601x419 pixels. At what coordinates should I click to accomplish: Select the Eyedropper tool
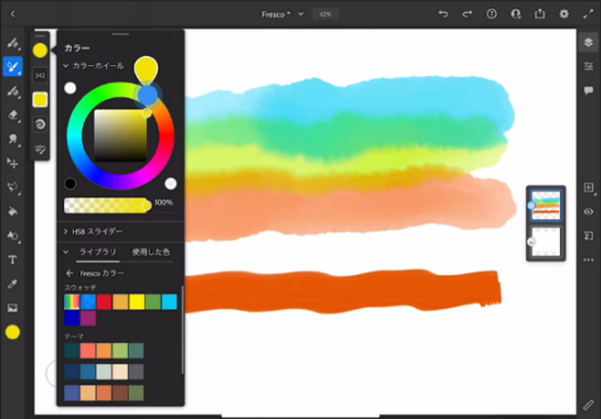coord(13,284)
